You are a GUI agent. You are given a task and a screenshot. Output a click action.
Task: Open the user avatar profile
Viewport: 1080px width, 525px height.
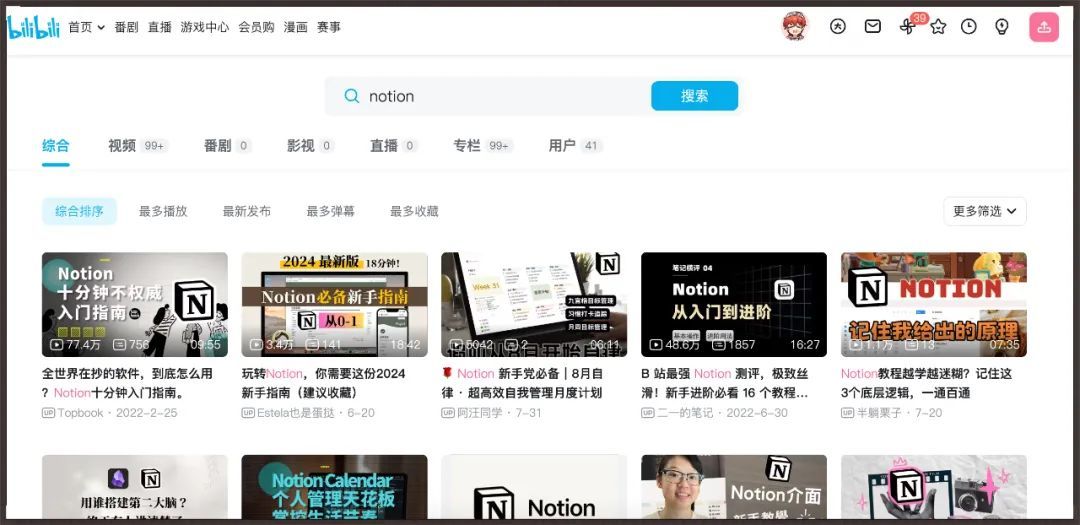[x=794, y=26]
